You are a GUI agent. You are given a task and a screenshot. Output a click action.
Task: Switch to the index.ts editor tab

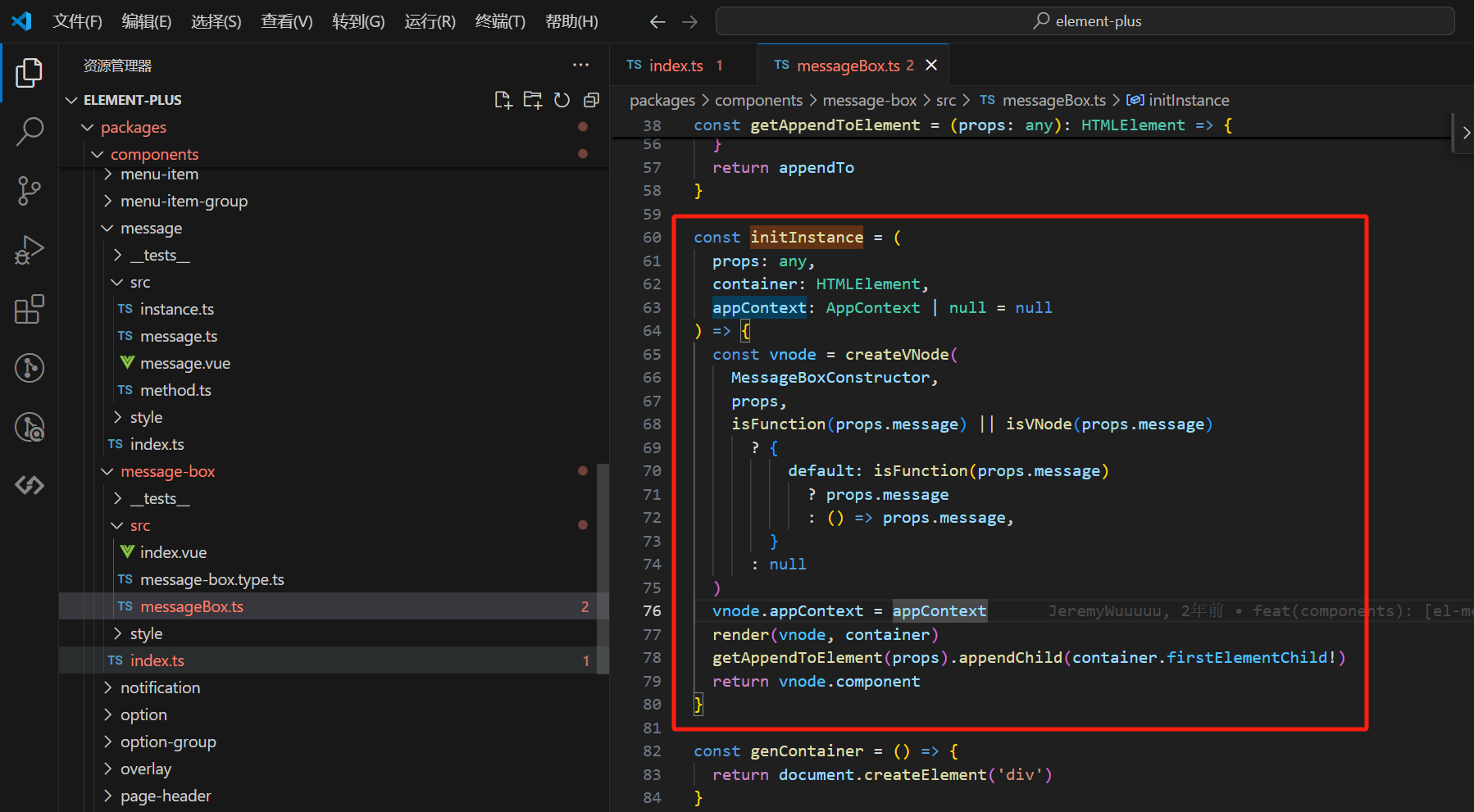(x=675, y=66)
